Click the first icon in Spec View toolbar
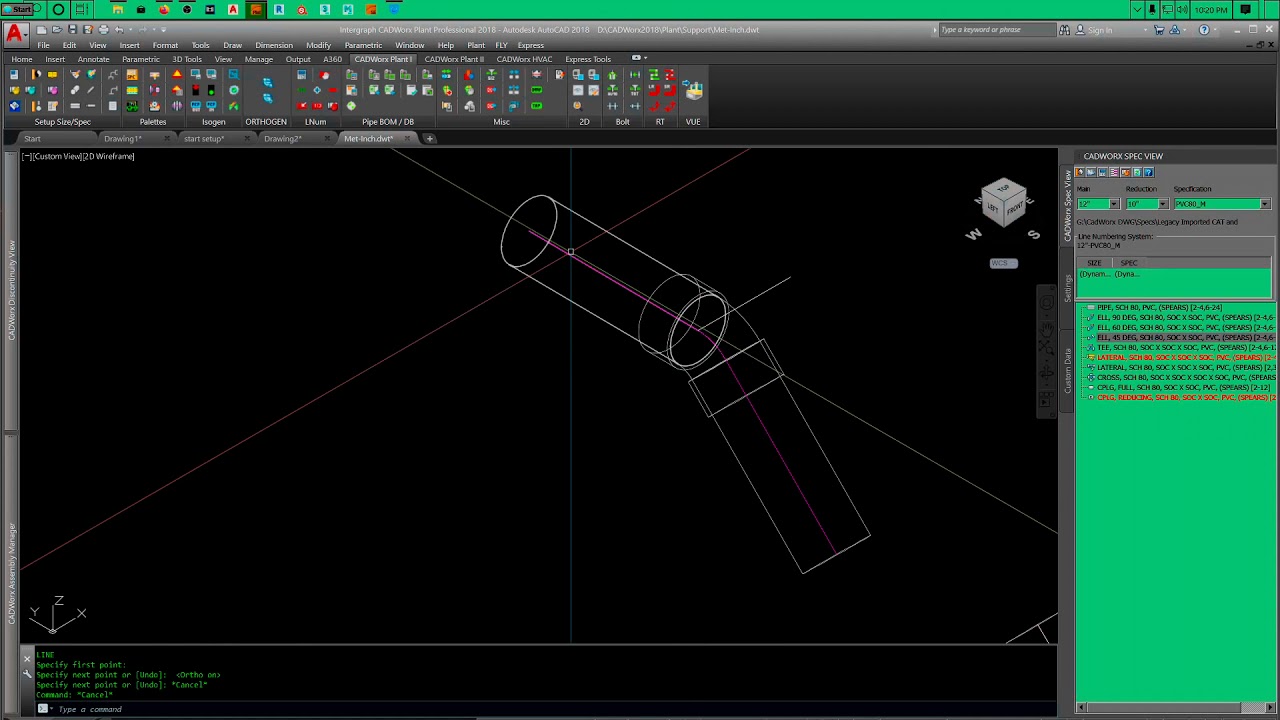 pyautogui.click(x=1081, y=172)
